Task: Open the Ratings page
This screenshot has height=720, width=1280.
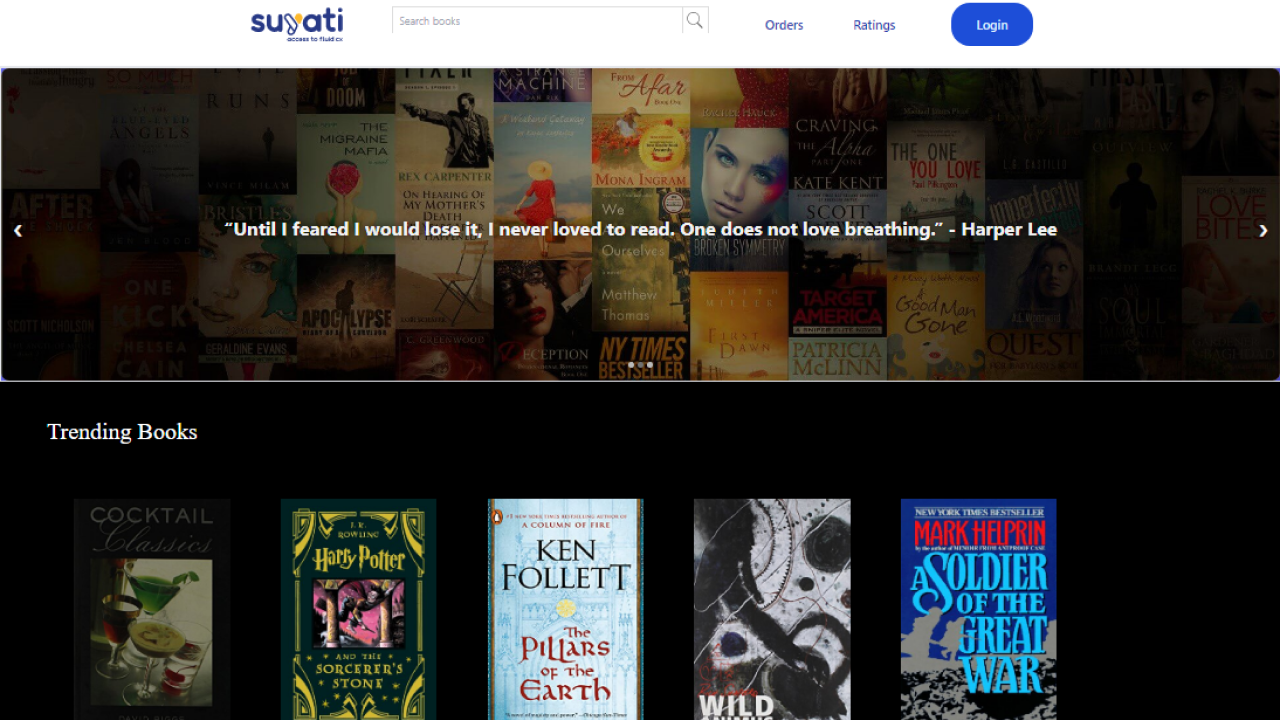Action: [x=874, y=25]
